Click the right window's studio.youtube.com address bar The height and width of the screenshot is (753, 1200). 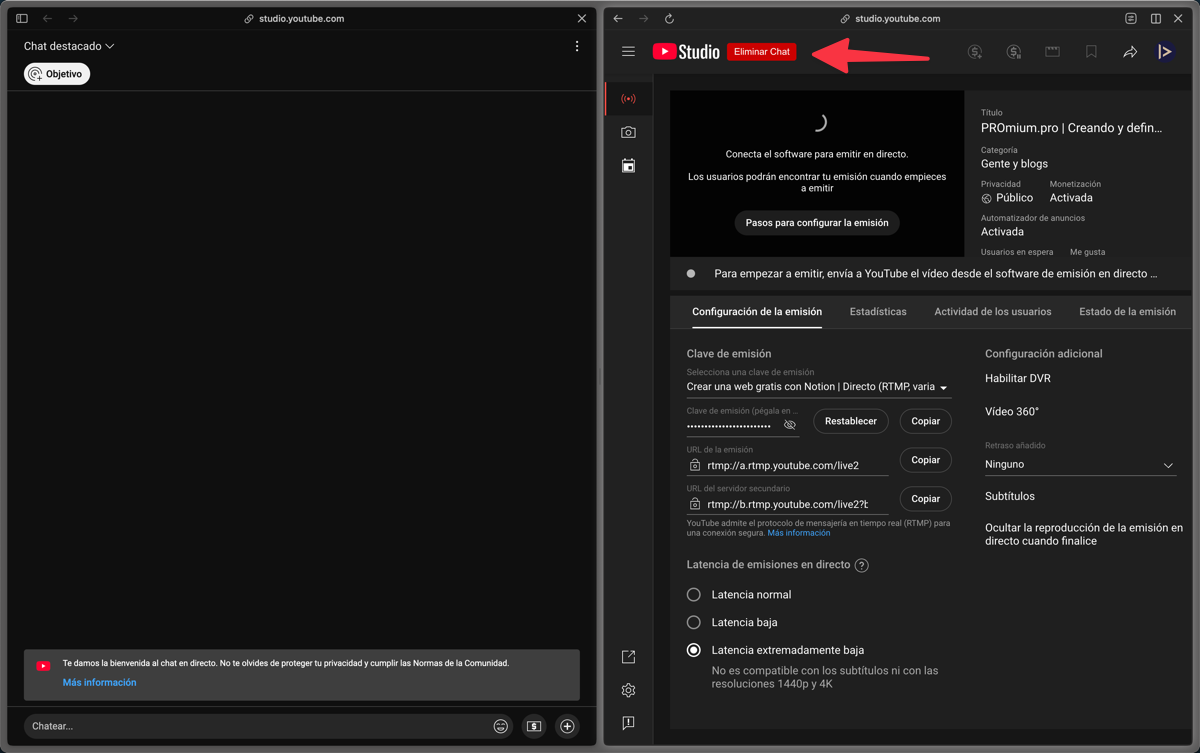click(x=890, y=18)
